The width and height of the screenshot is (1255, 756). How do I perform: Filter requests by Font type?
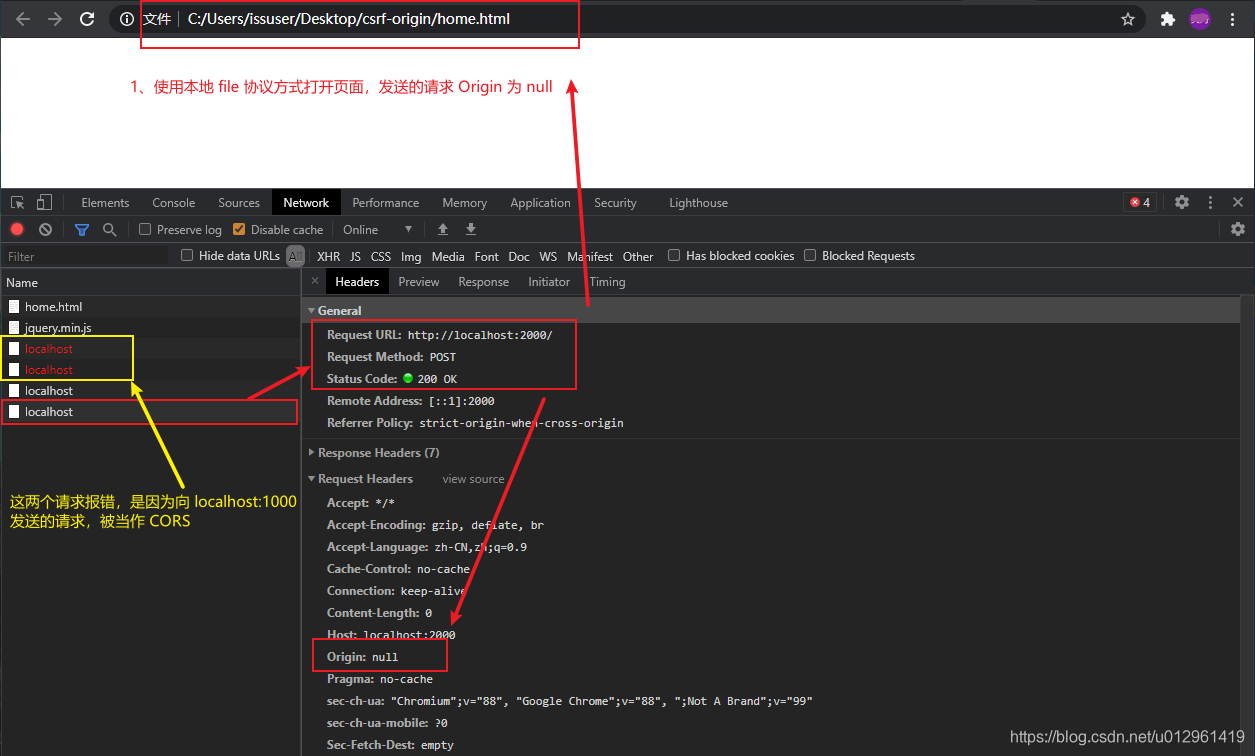pos(487,256)
